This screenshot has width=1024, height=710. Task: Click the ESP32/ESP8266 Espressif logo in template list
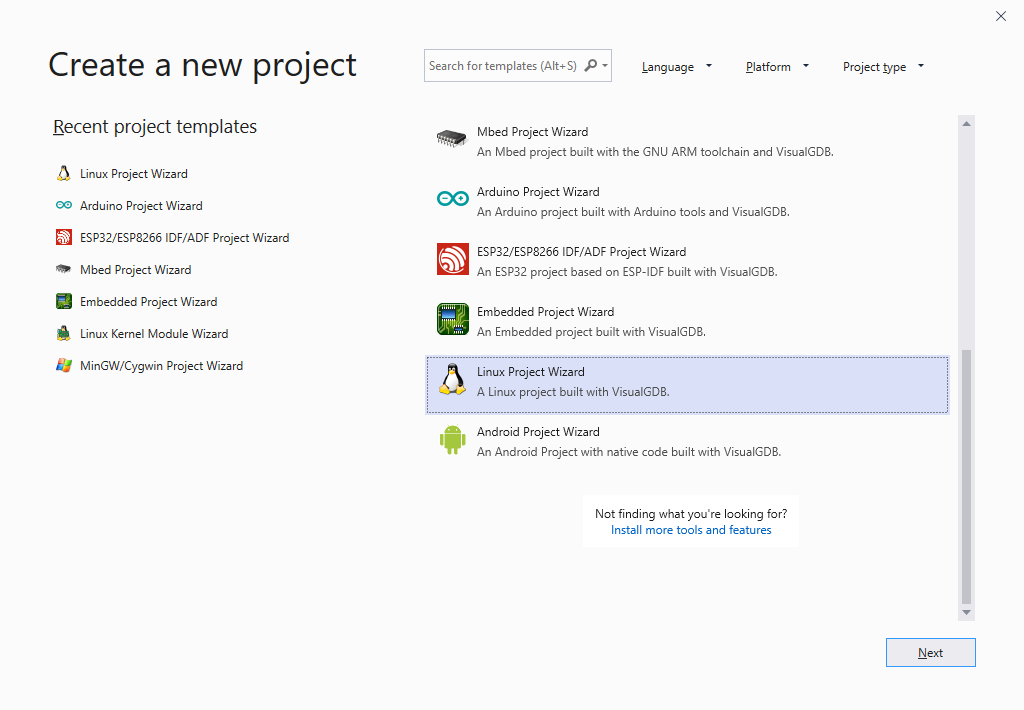(453, 259)
